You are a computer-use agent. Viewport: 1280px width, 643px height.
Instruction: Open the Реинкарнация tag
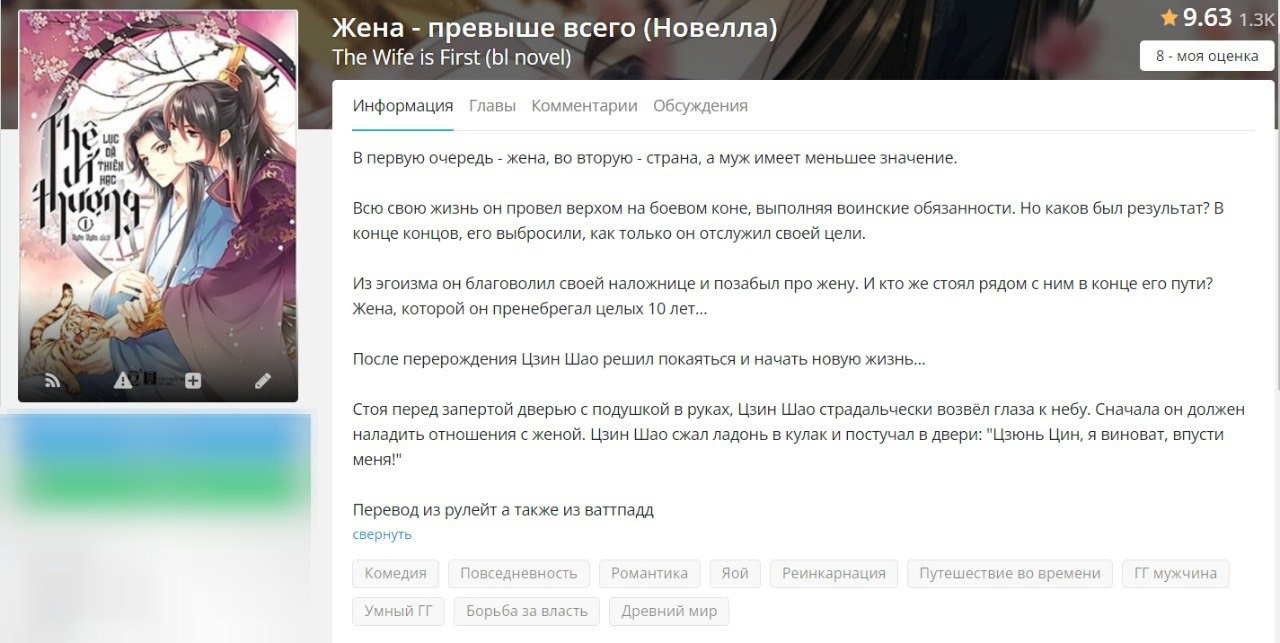click(834, 573)
